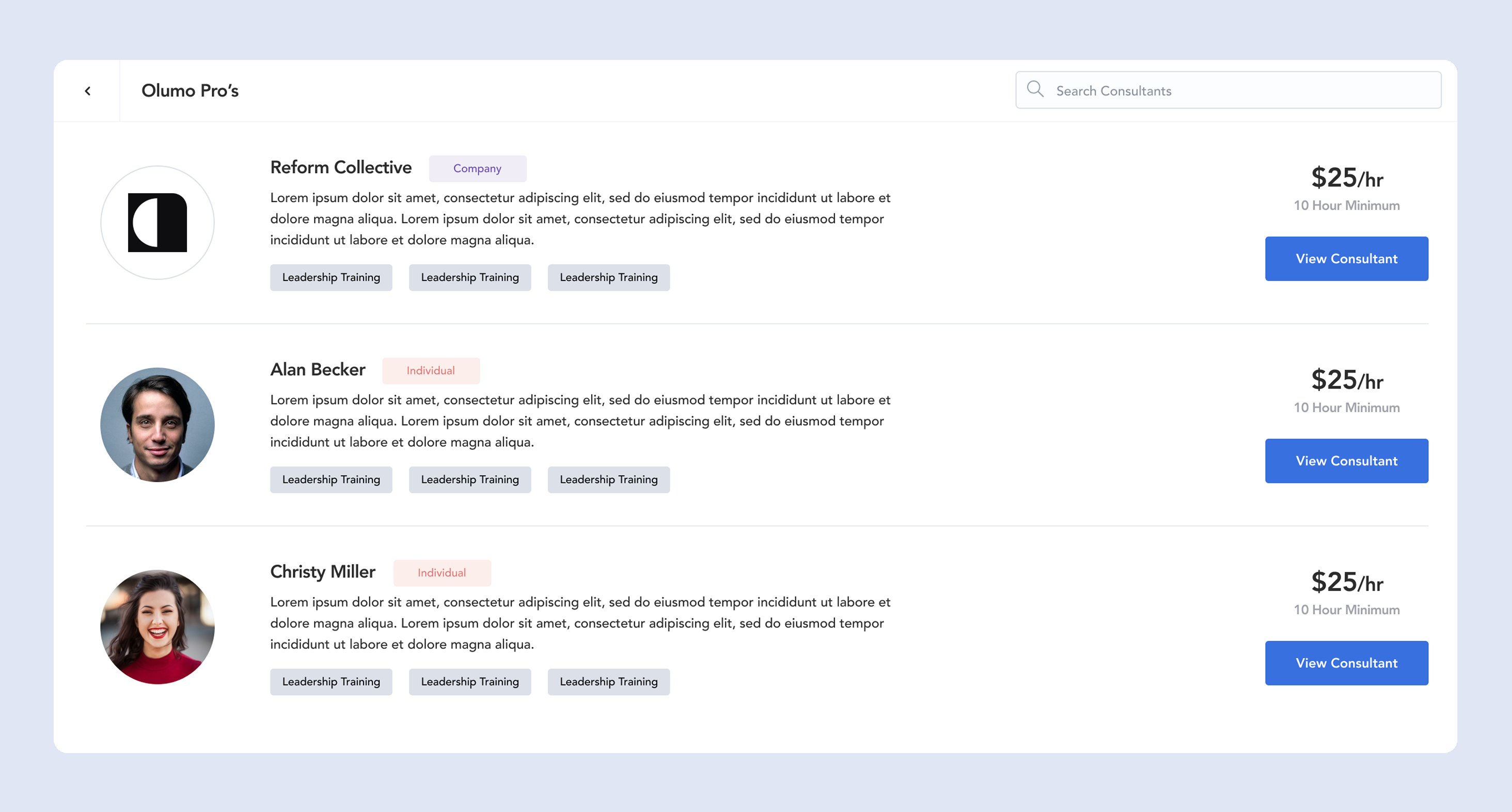1512x812 pixels.
Task: Open the Reform Collective name link
Action: (340, 167)
